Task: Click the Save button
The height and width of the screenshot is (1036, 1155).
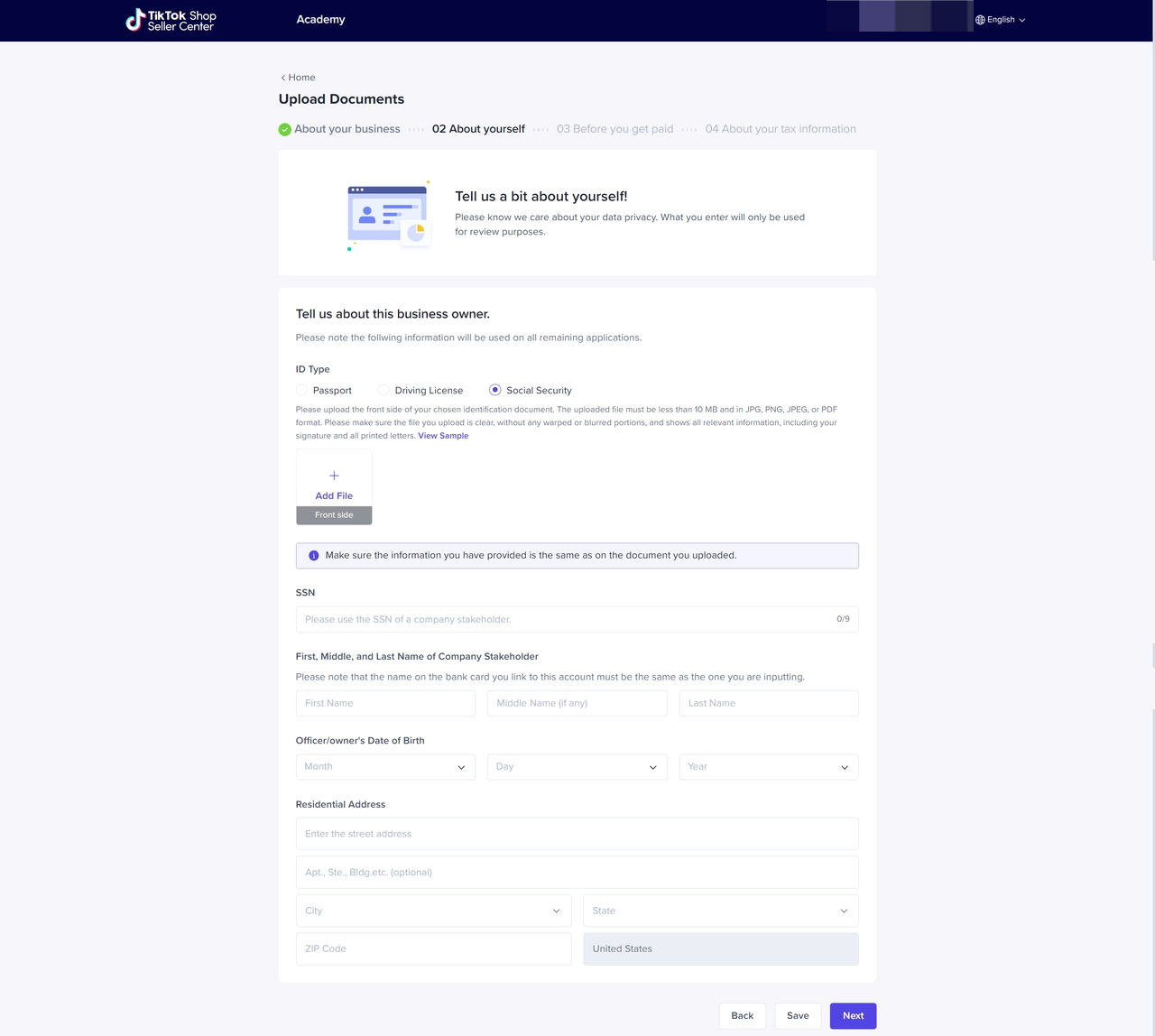Action: tap(798, 1016)
